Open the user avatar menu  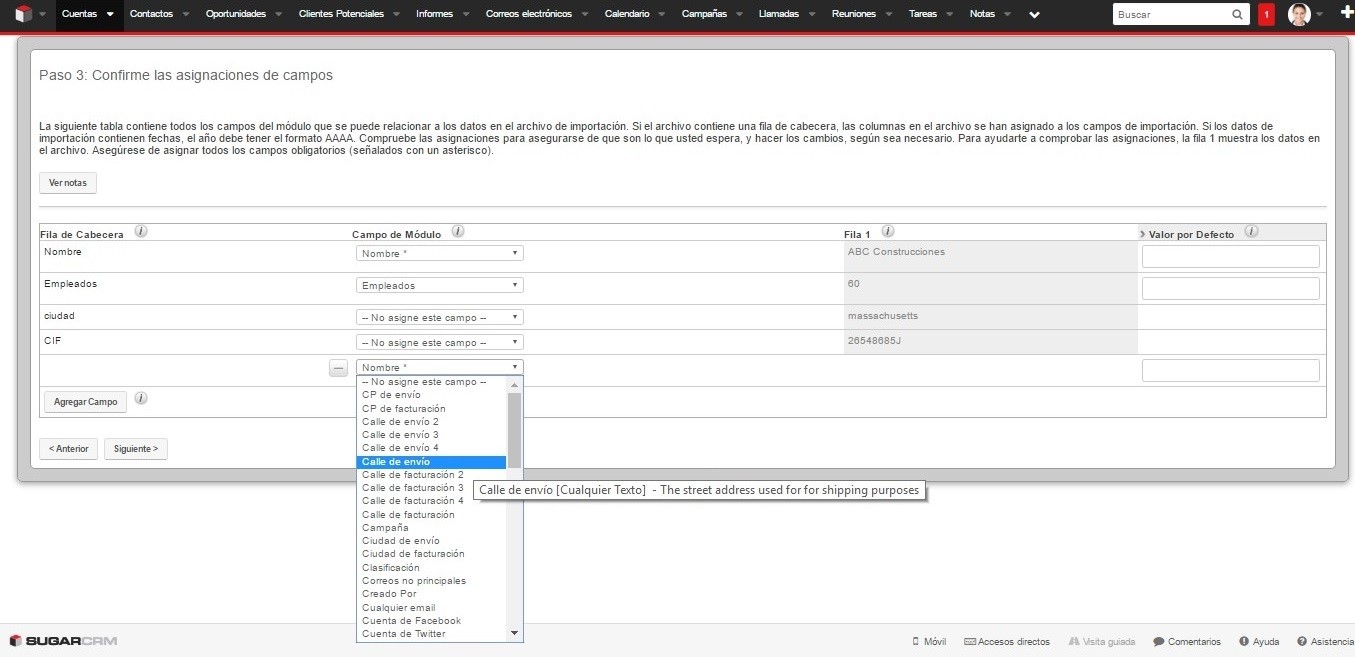[1299, 15]
